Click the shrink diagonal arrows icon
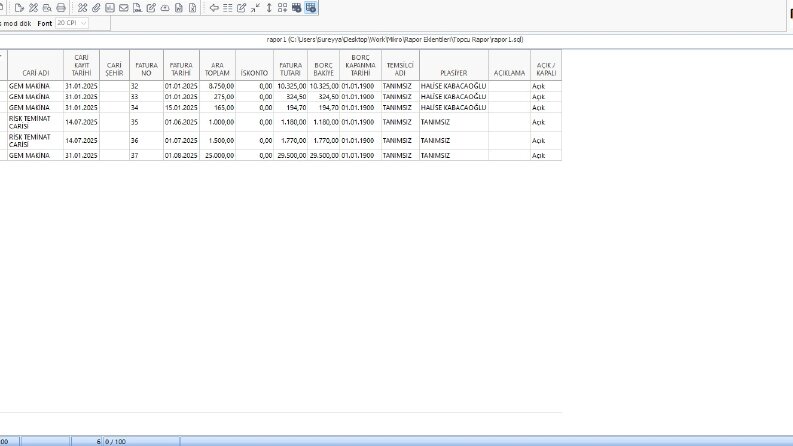The width and height of the screenshot is (793, 446). point(255,8)
